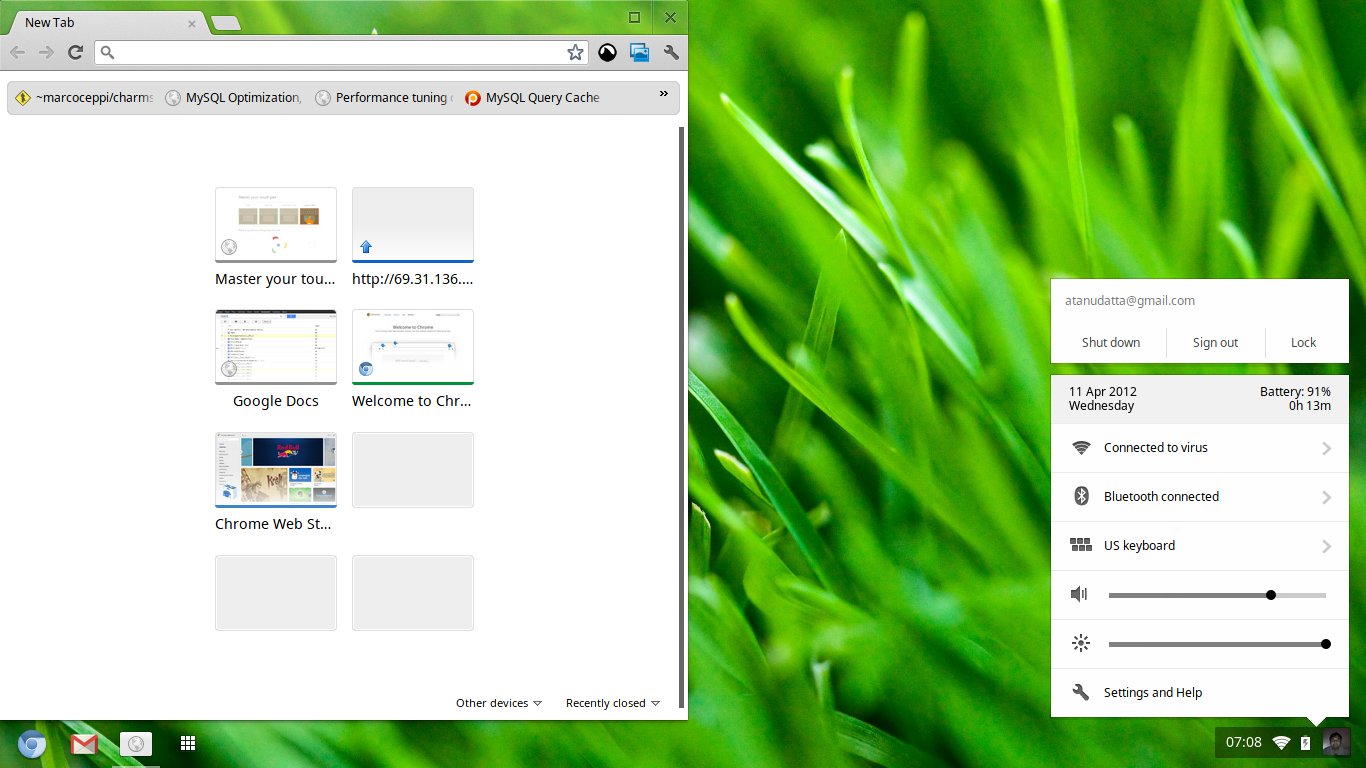The height and width of the screenshot is (768, 1366).
Task: Show hidden bookmarks via the » chevron
Action: (663, 94)
